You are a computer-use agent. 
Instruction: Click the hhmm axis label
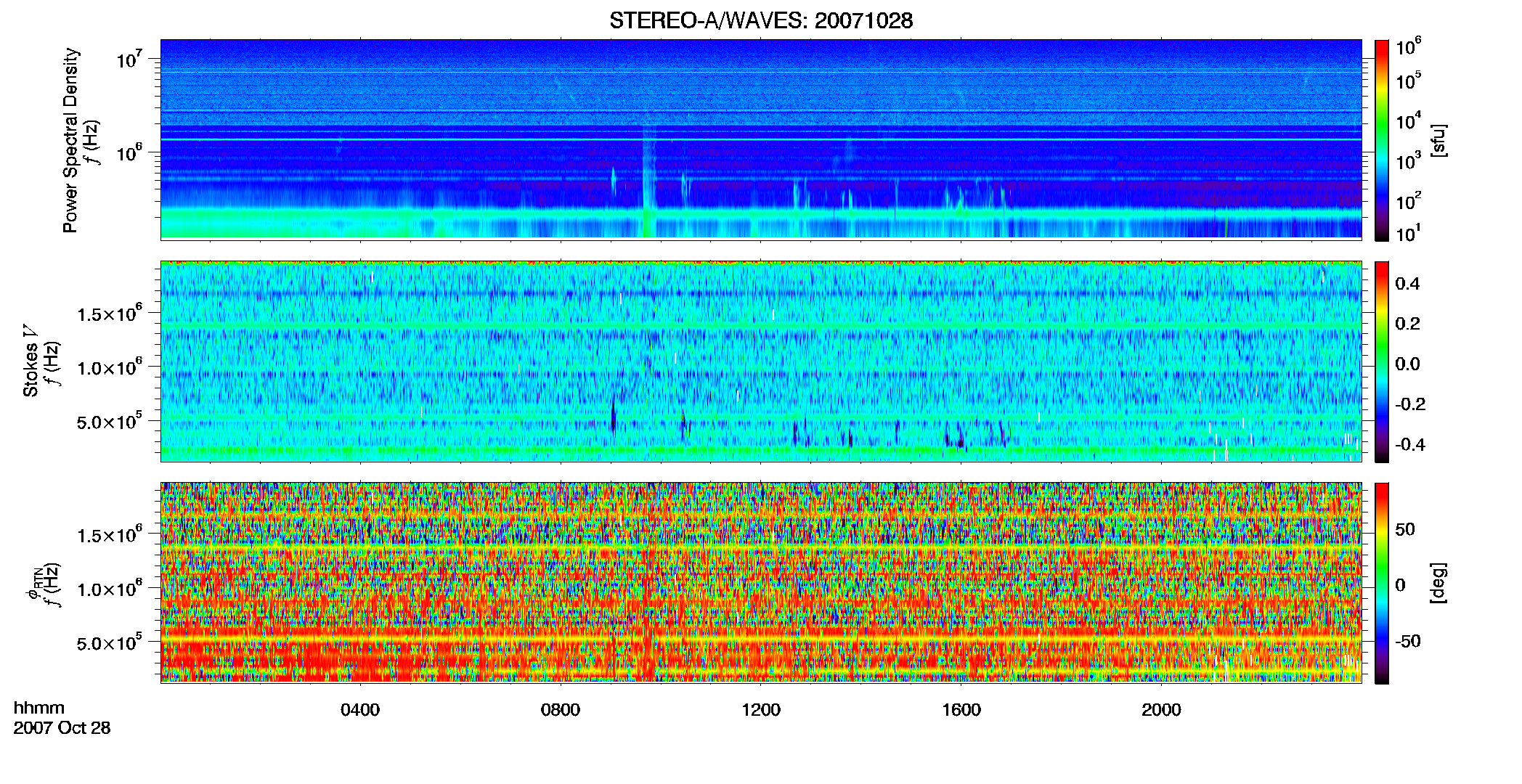39,708
